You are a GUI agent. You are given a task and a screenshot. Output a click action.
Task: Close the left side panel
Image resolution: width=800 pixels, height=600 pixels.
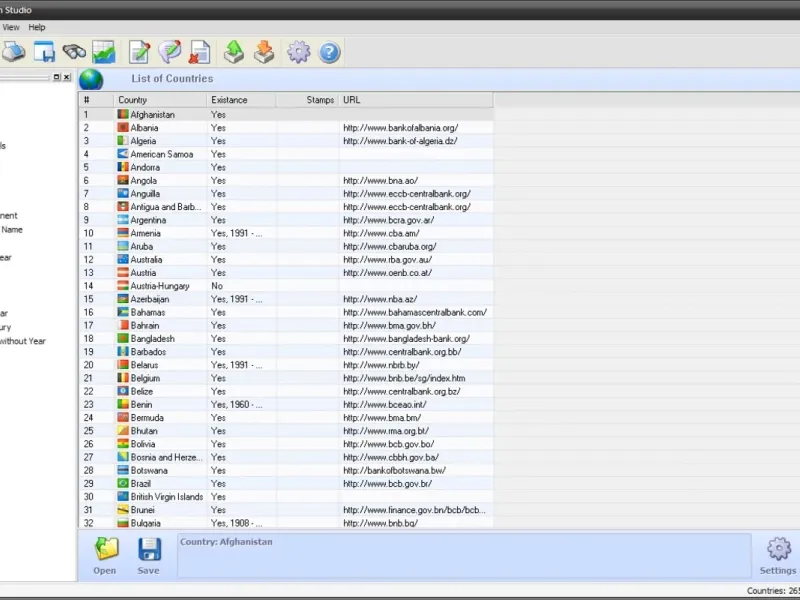tap(67, 77)
